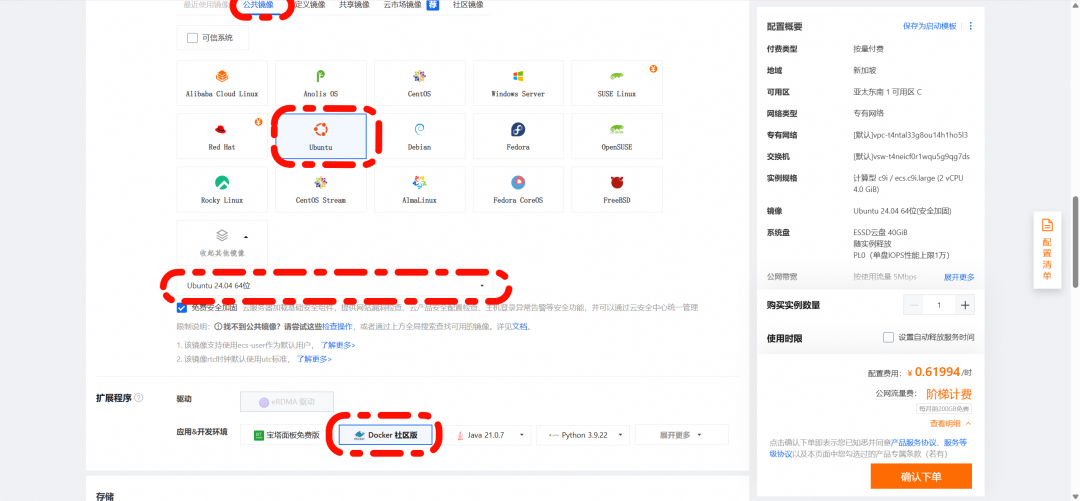Enable 设置自动释放服务时间 checkbox
The height and width of the screenshot is (501, 1080).
(x=889, y=338)
